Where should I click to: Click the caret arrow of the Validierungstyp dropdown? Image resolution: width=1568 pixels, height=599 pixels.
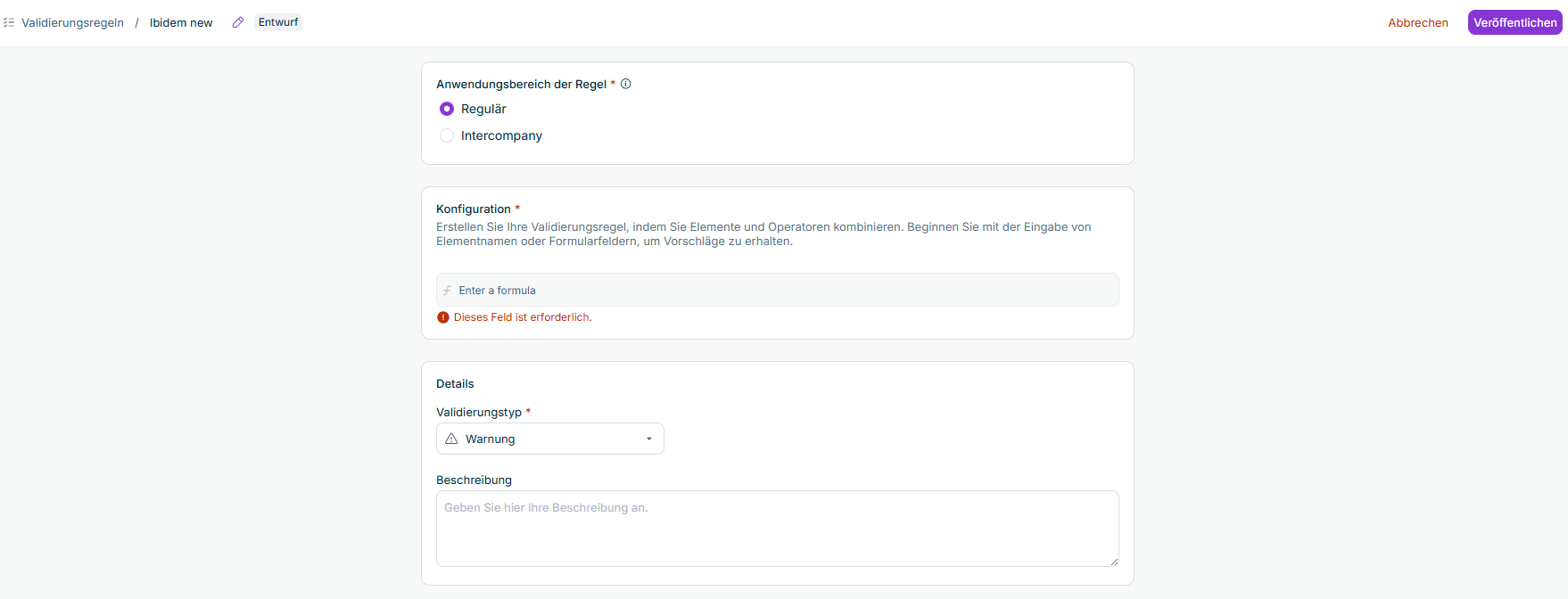point(649,439)
